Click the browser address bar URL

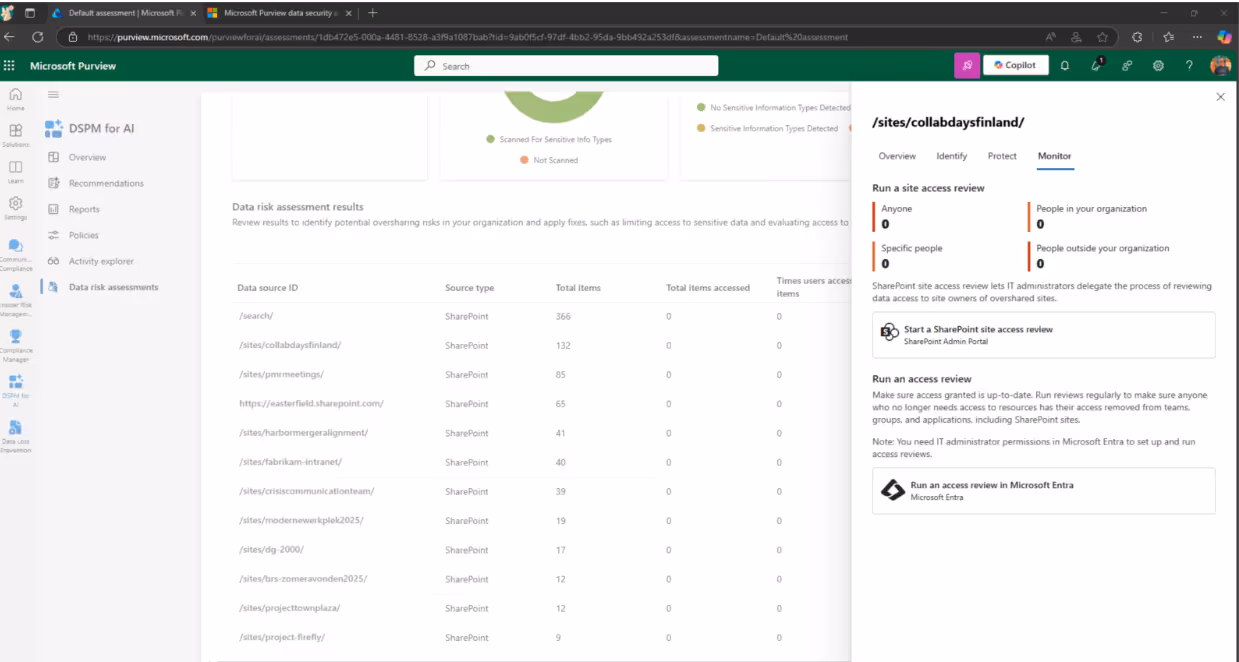coord(468,37)
